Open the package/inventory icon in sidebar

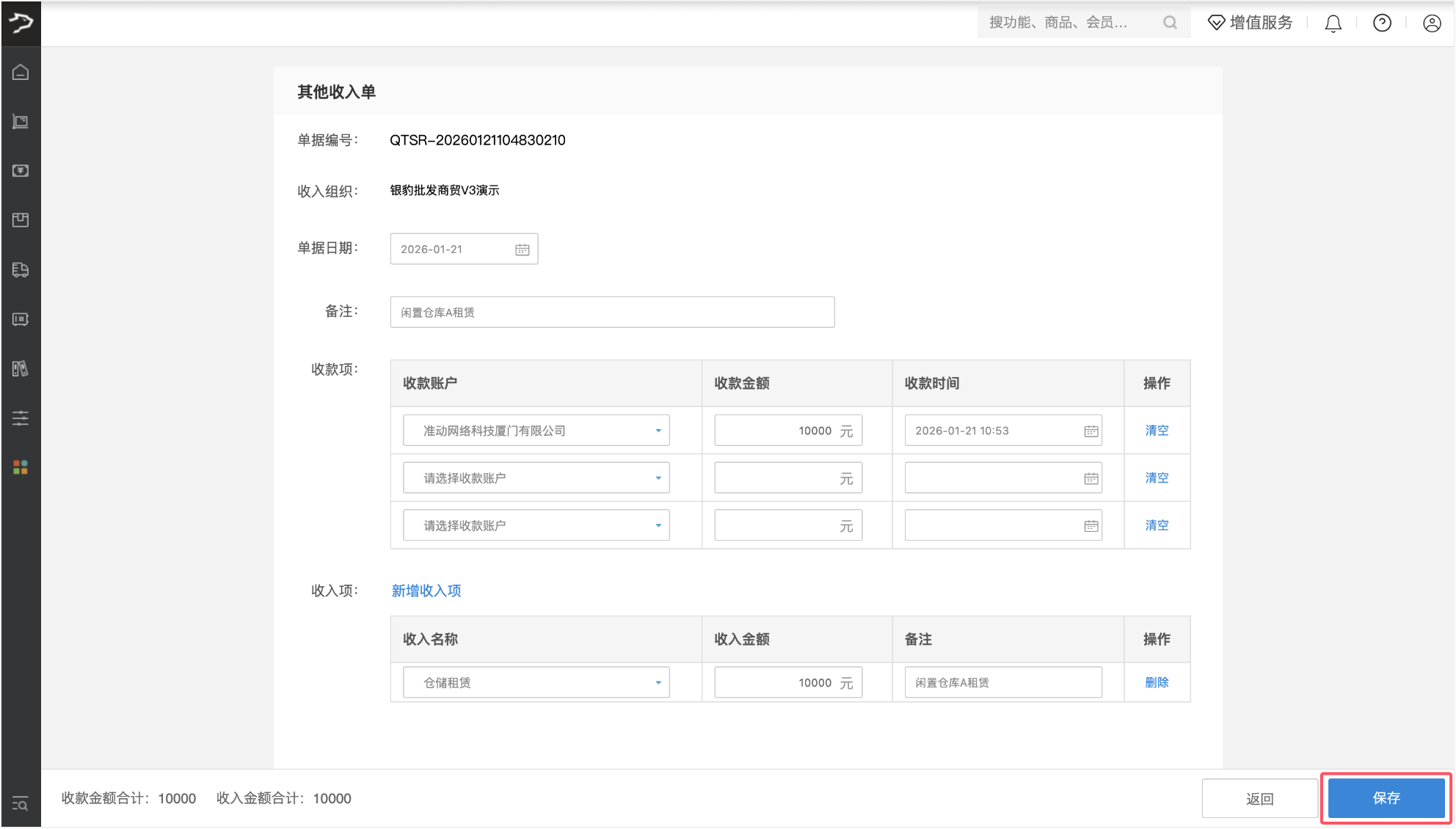[21, 219]
